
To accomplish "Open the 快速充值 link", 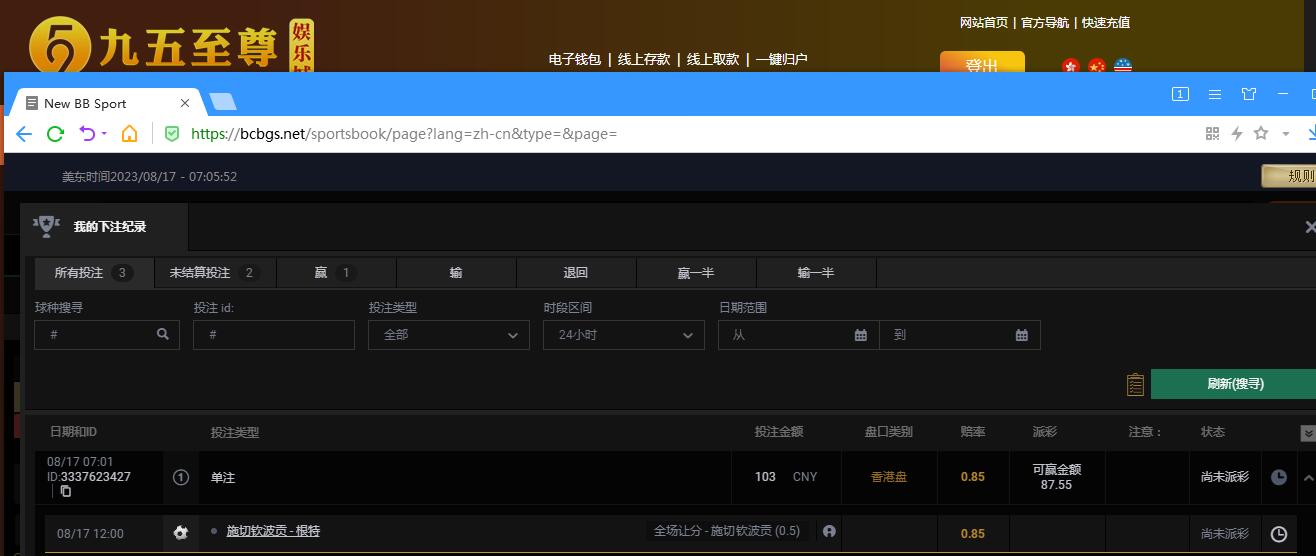I will tap(1106, 22).
